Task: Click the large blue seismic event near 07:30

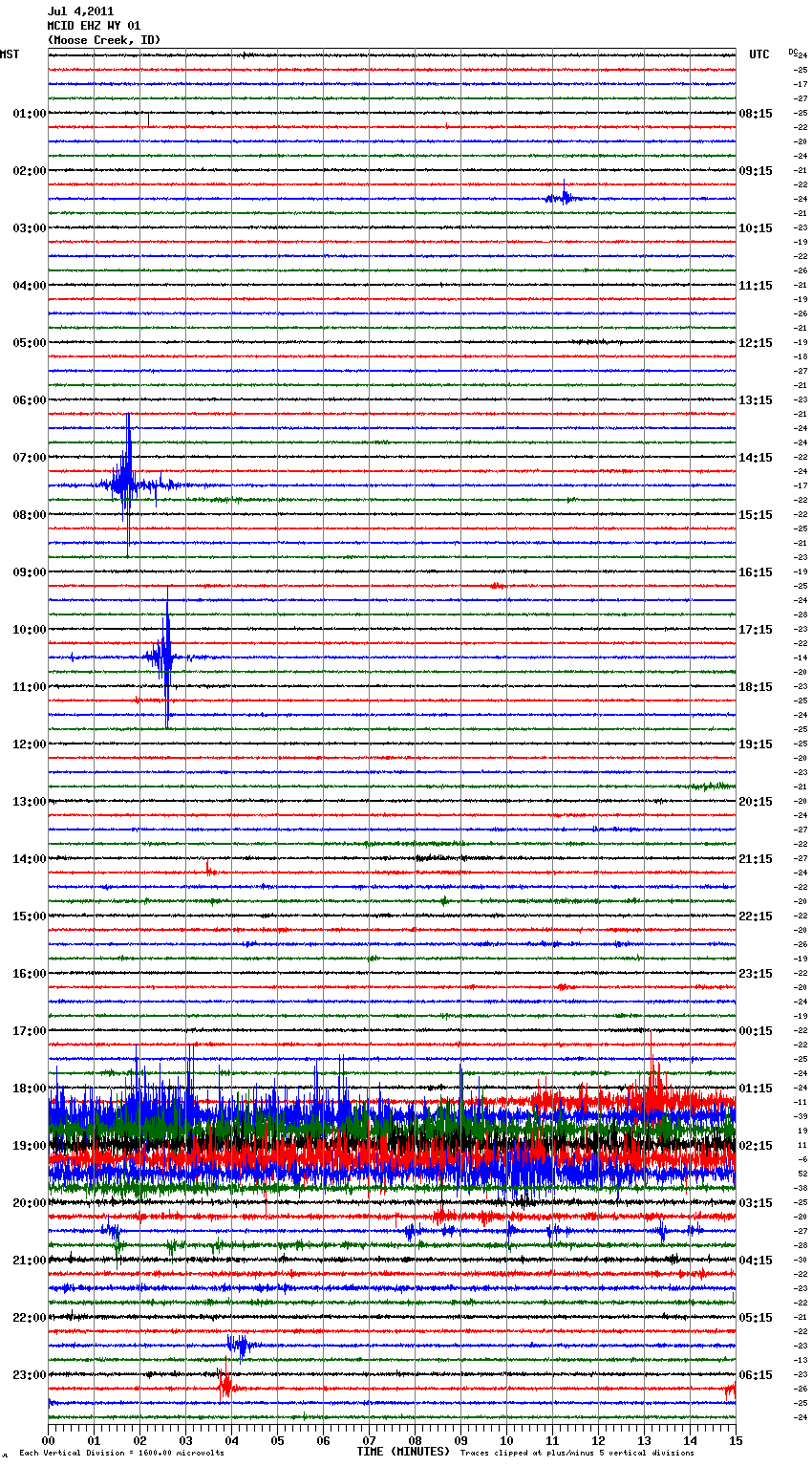Action: 127,485
